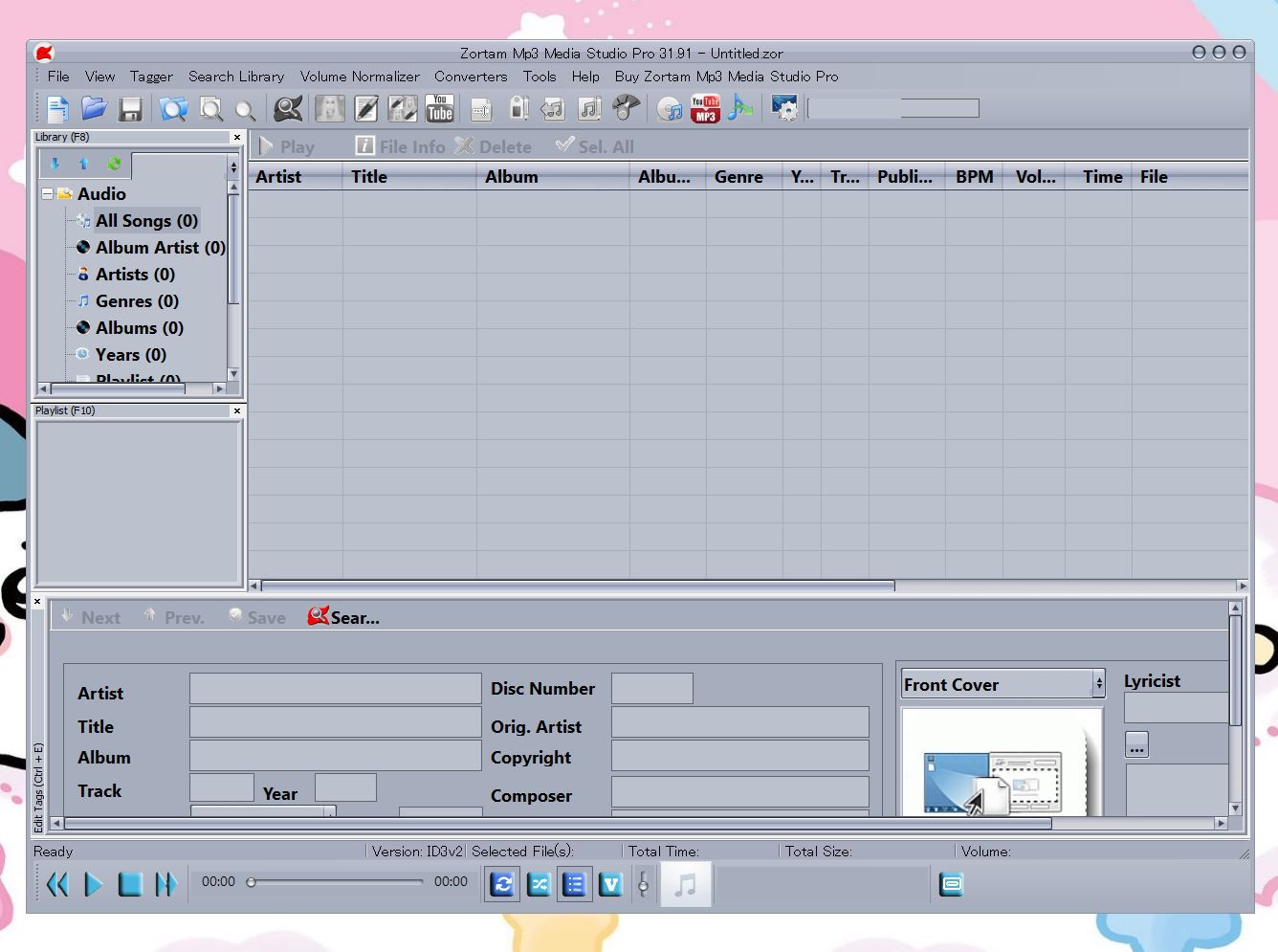This screenshot has width=1278, height=952.
Task: Open the File menu
Action: [x=58, y=77]
